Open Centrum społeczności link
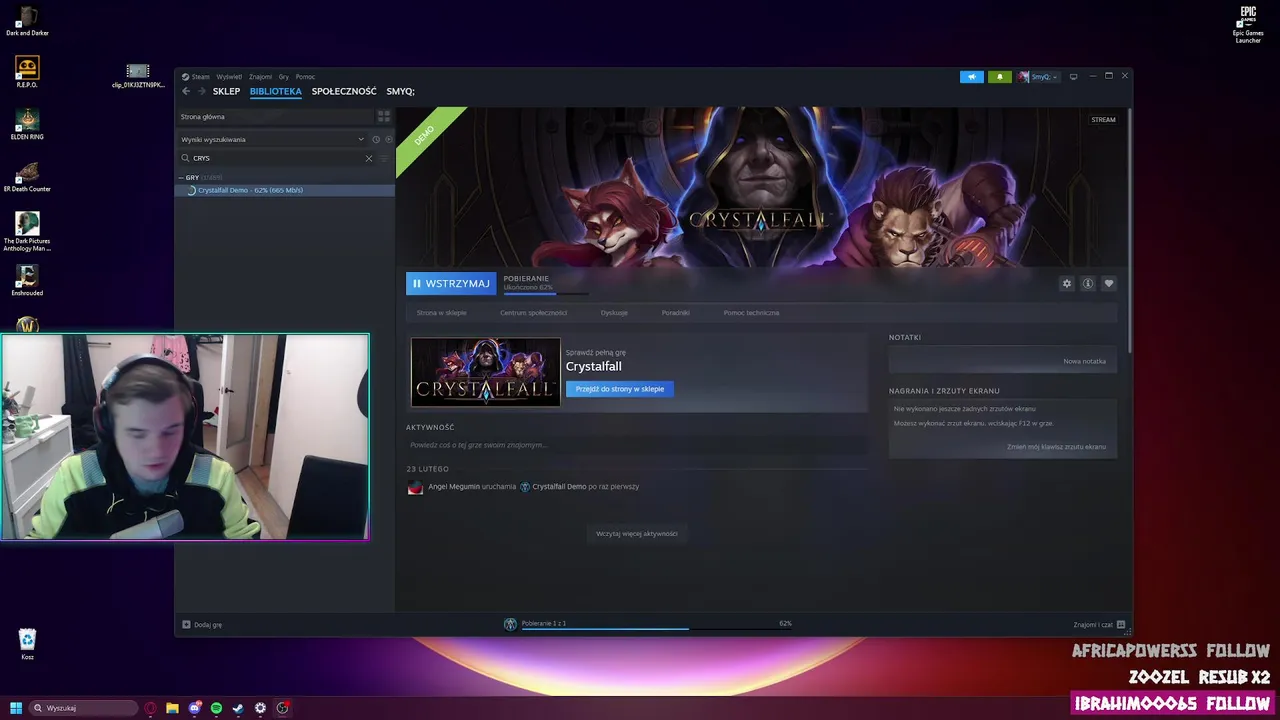The image size is (1280, 720). [x=533, y=313]
